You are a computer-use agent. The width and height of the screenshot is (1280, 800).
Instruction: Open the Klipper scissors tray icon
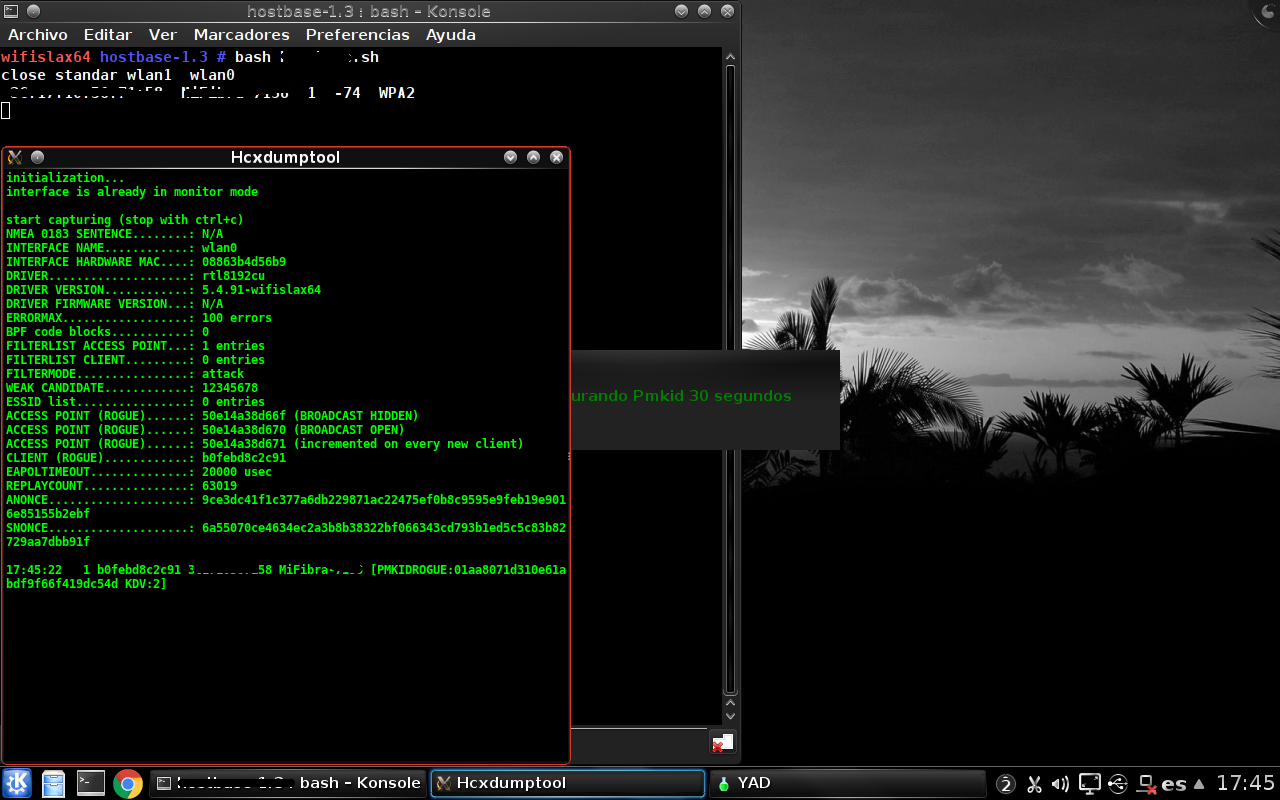[x=1035, y=784]
